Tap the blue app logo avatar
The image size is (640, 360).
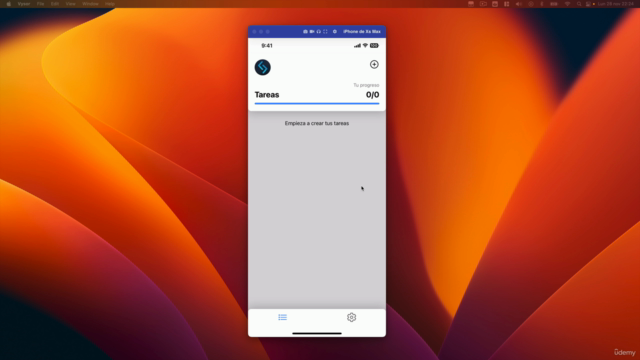pyautogui.click(x=262, y=67)
